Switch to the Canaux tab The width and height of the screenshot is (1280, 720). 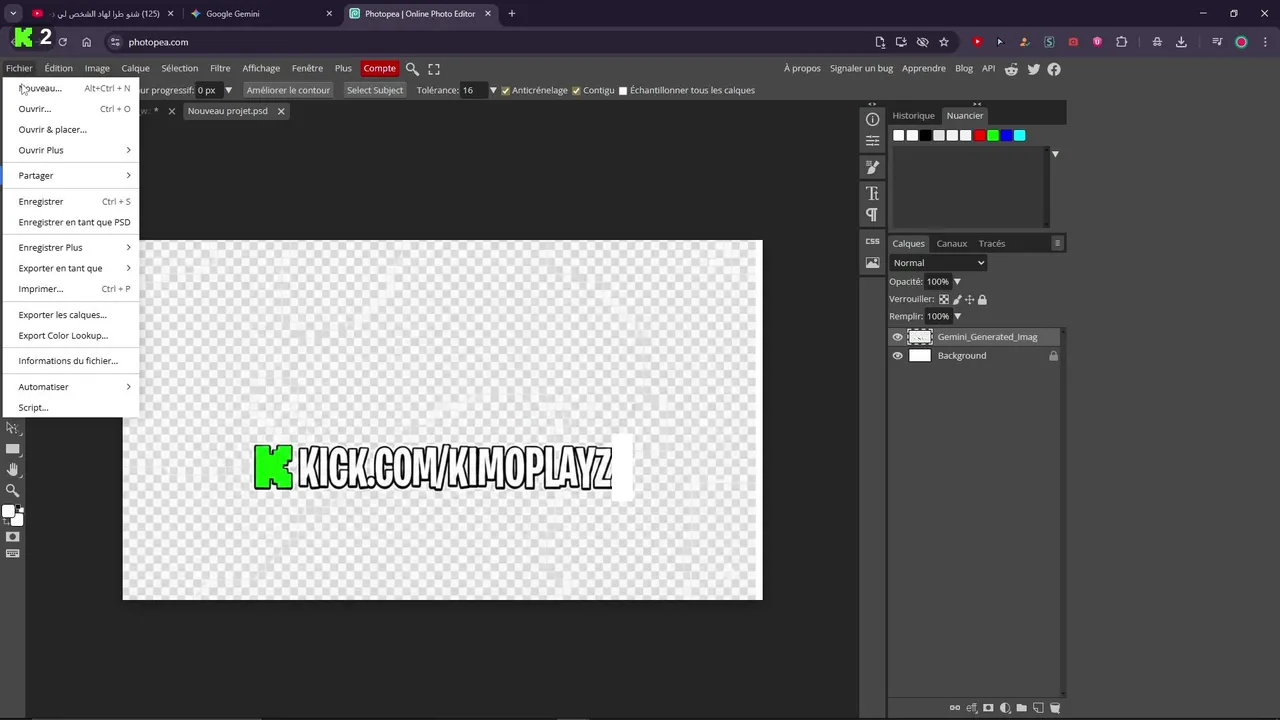(952, 244)
